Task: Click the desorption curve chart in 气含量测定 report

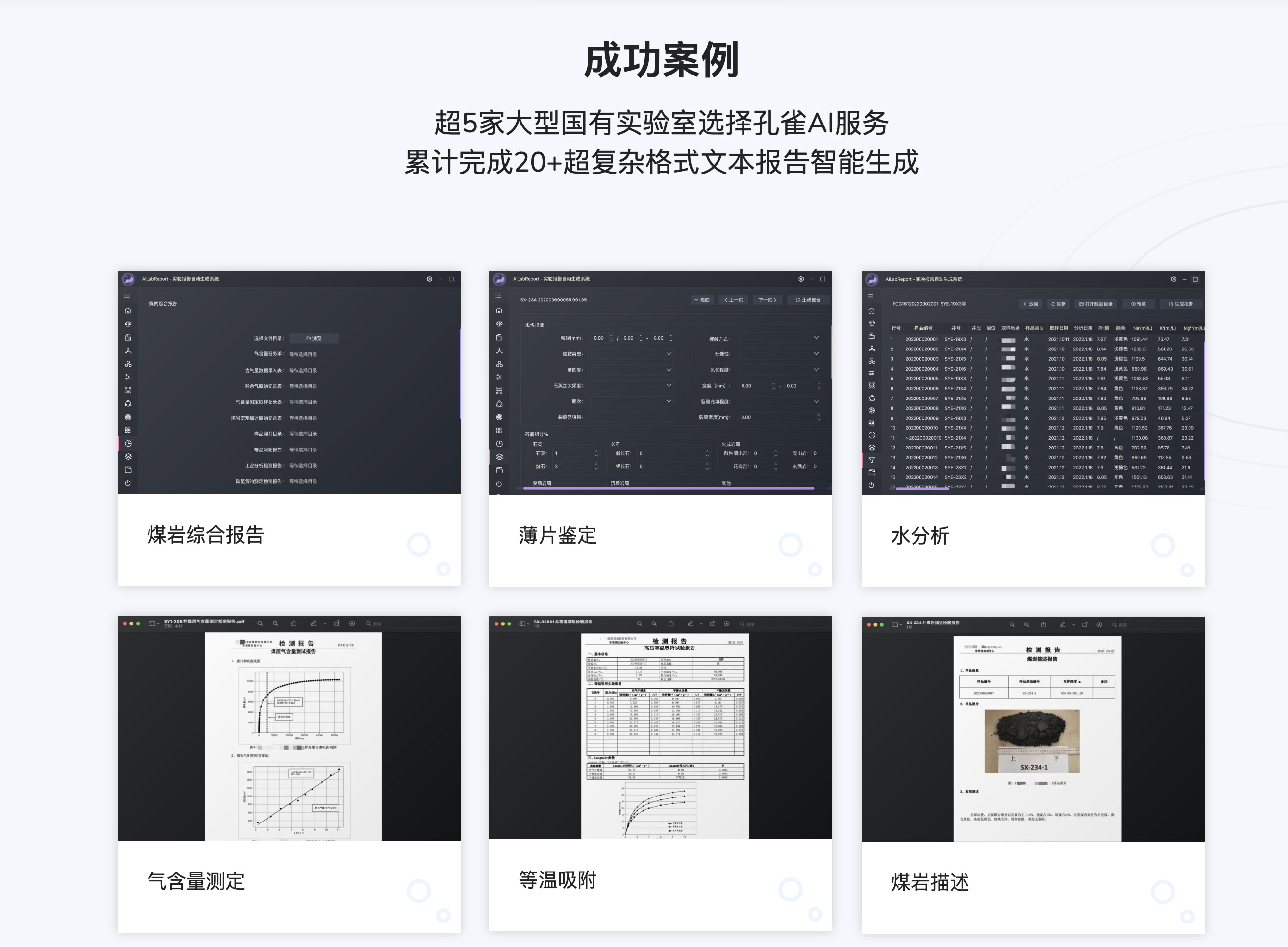Action: (295, 705)
